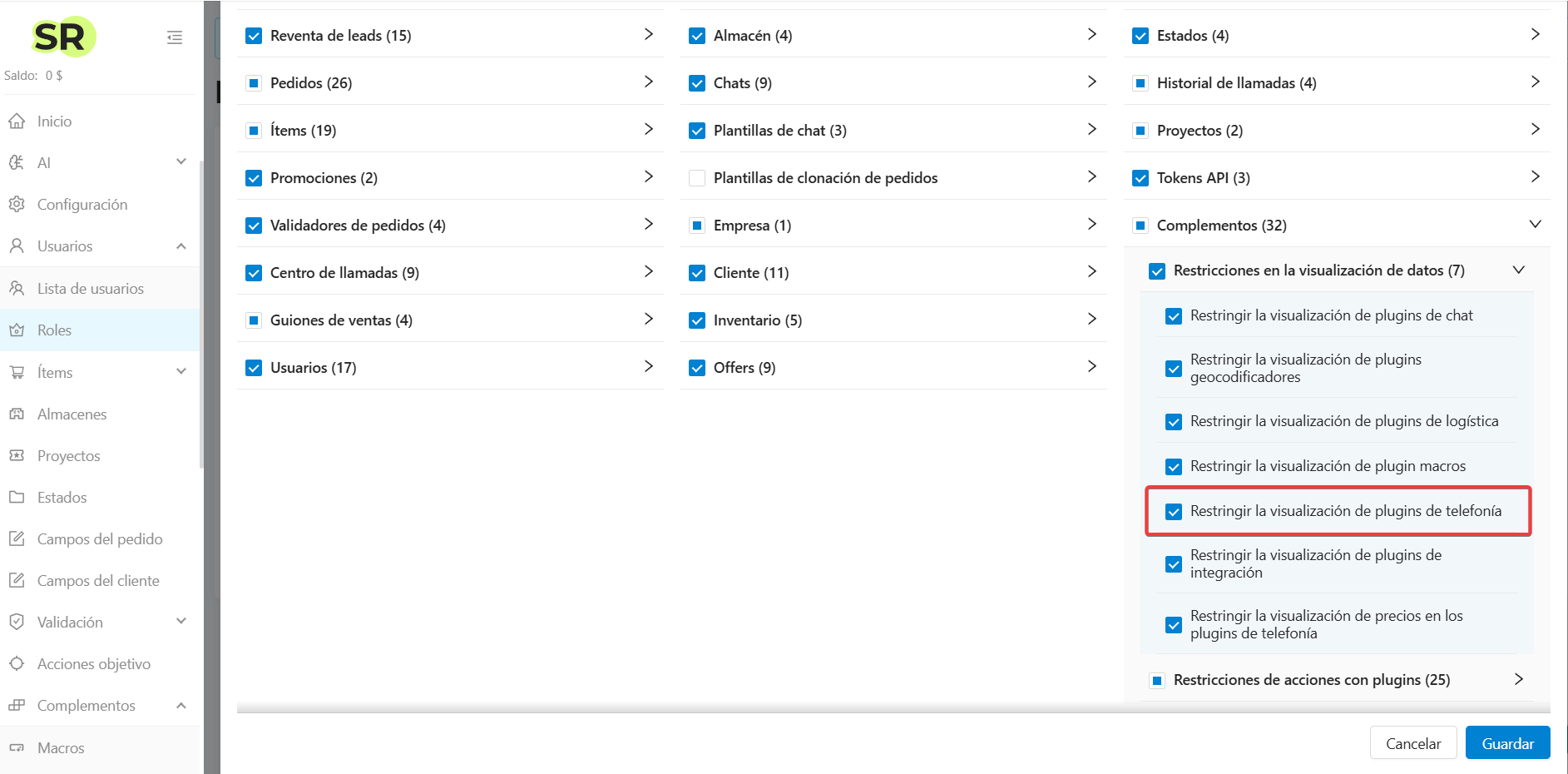Click the Acciones objetivo target icon

click(x=17, y=664)
